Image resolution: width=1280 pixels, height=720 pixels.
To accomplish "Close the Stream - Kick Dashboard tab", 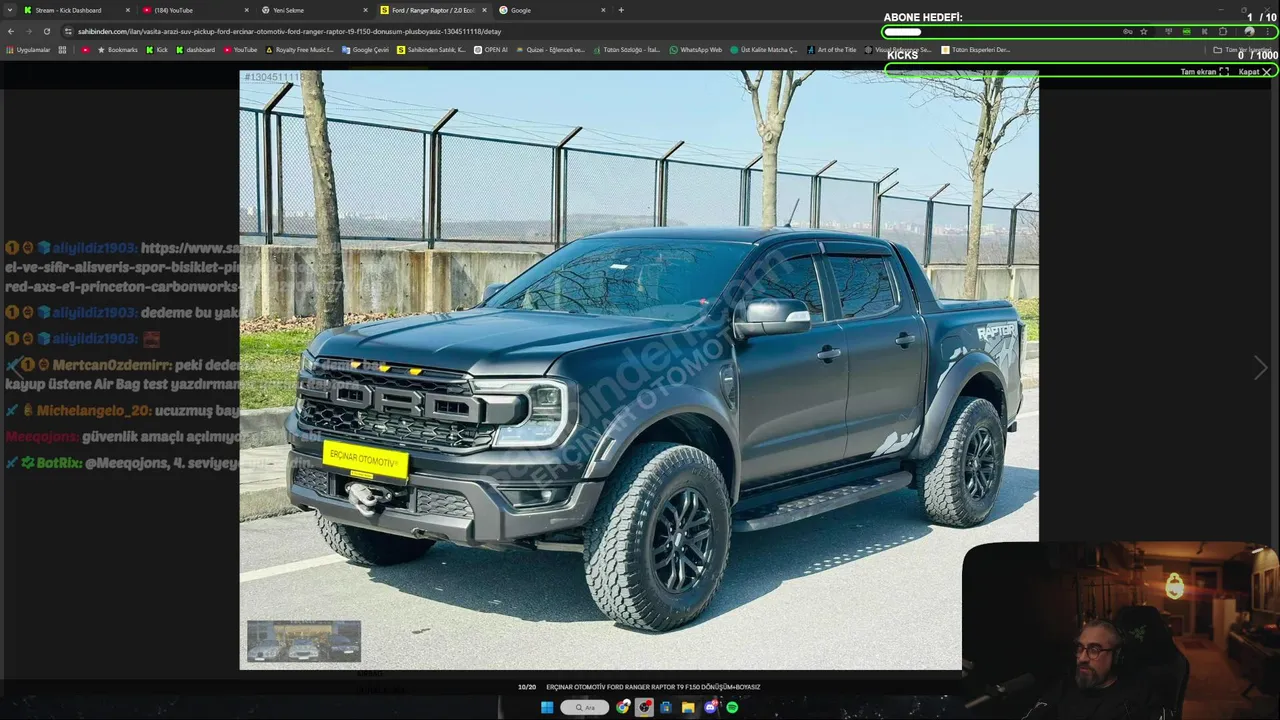I will pyautogui.click(x=128, y=10).
